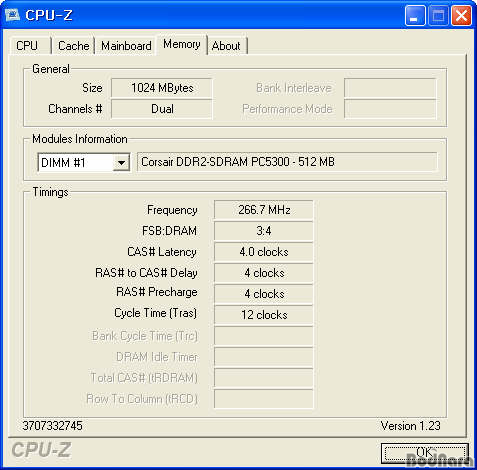Select Cycle Time (Tras) value 12 clocks
The width and height of the screenshot is (477, 470).
(x=264, y=315)
